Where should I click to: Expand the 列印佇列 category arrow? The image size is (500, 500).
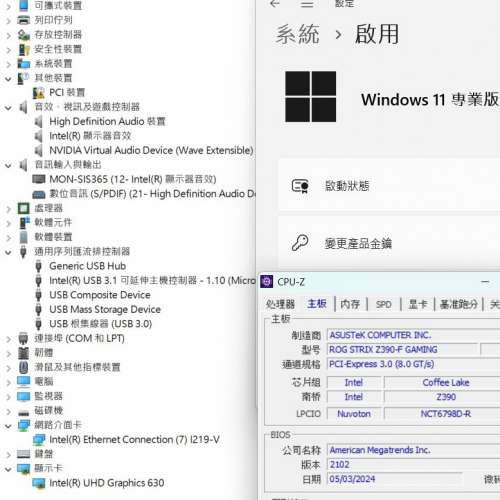click(8, 21)
